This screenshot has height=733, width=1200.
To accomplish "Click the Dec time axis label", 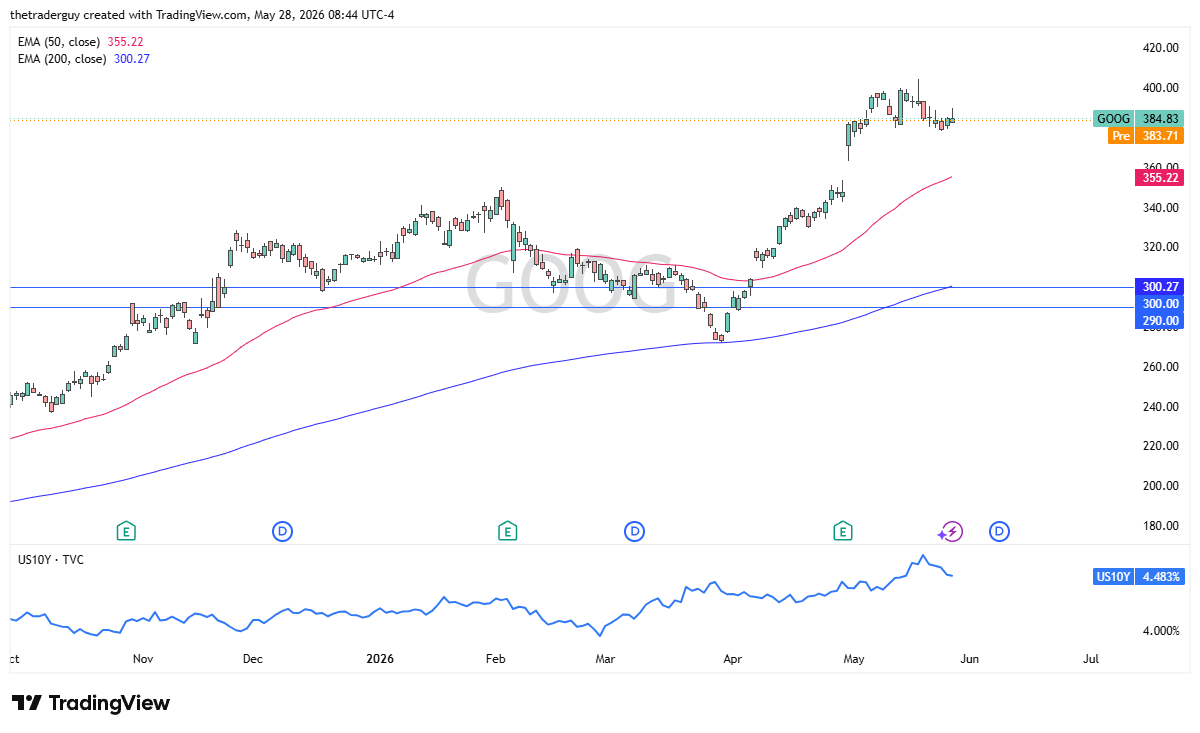I will pos(252,659).
